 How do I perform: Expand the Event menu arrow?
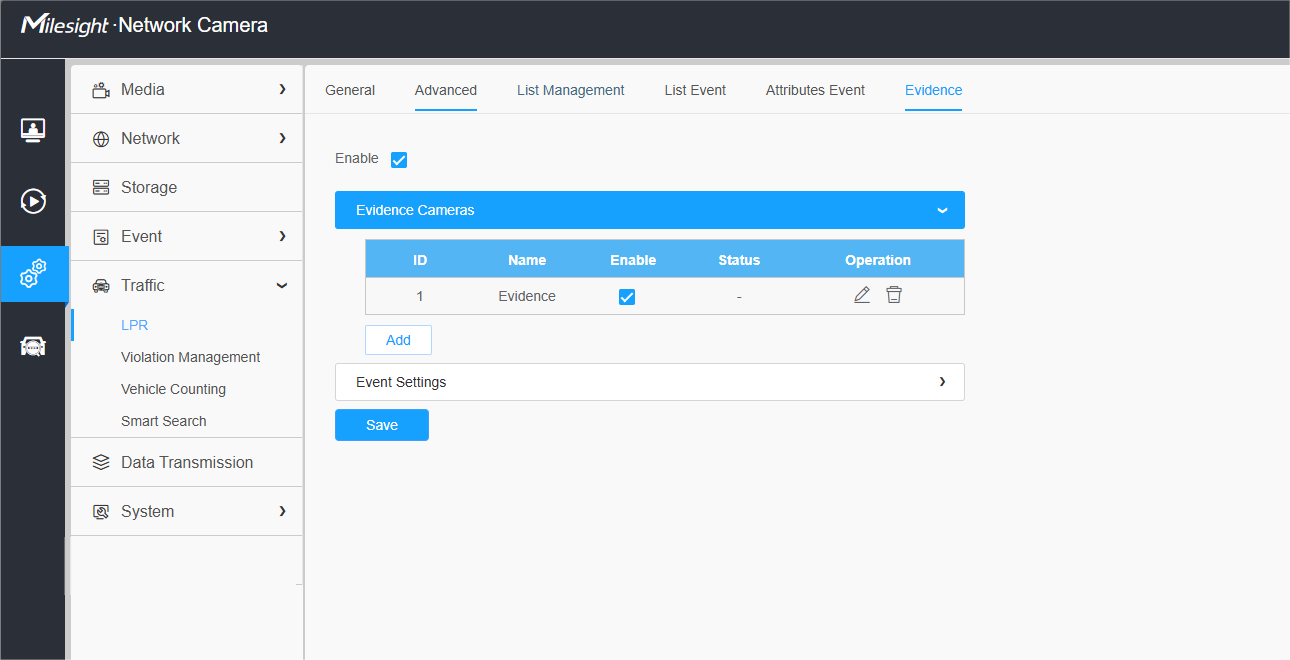(283, 236)
